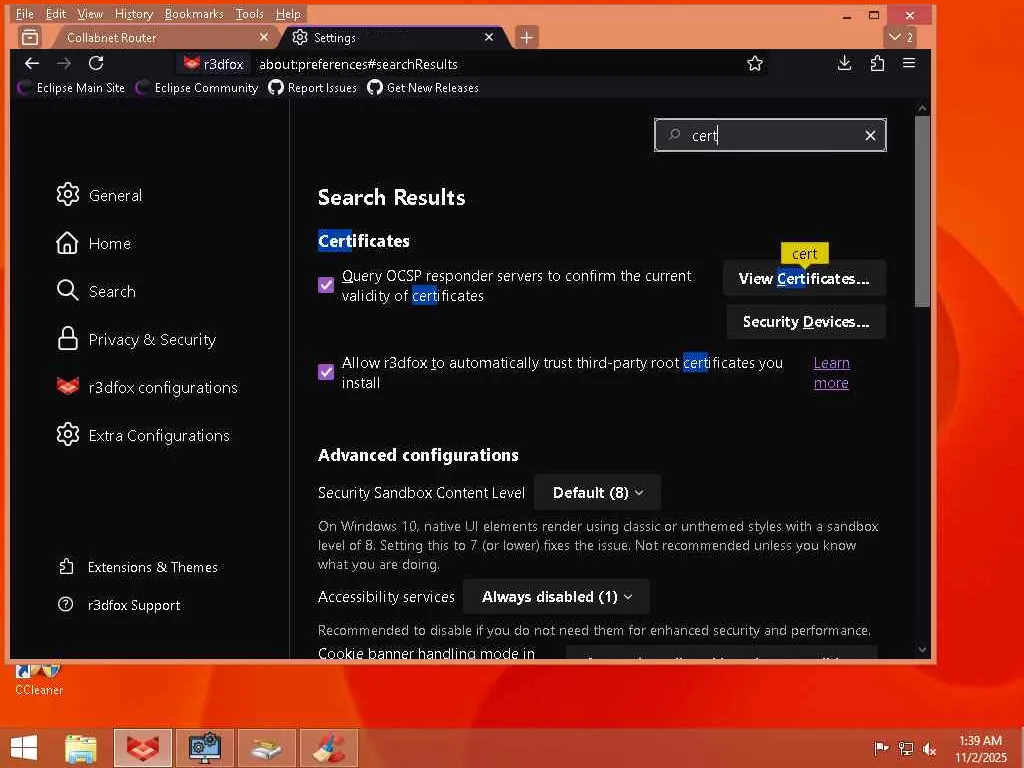Click the View Certificates button
Viewport: 1024px width, 768px height.
(x=804, y=279)
